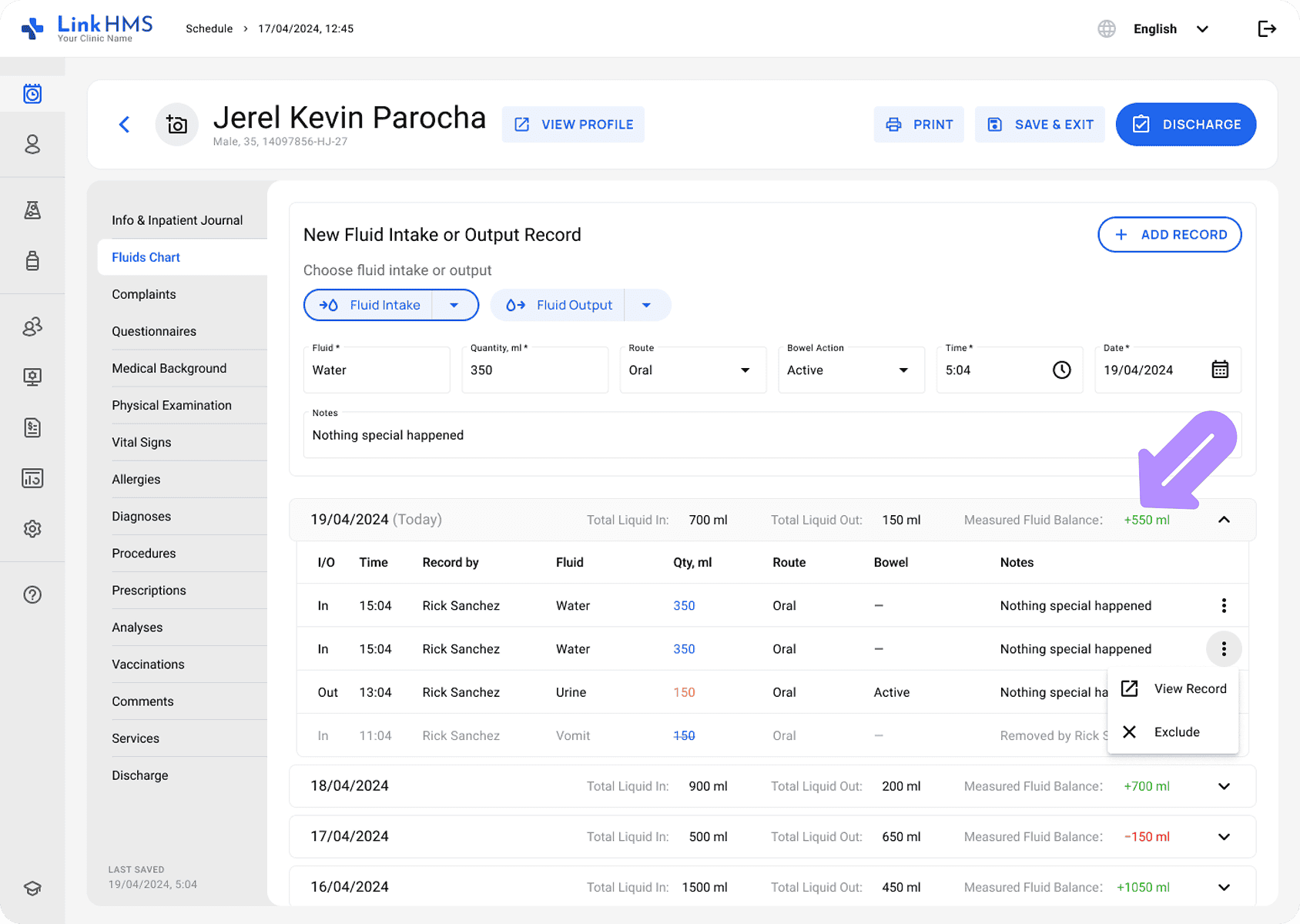
Task: Open the time picker clock icon
Action: 1061,370
